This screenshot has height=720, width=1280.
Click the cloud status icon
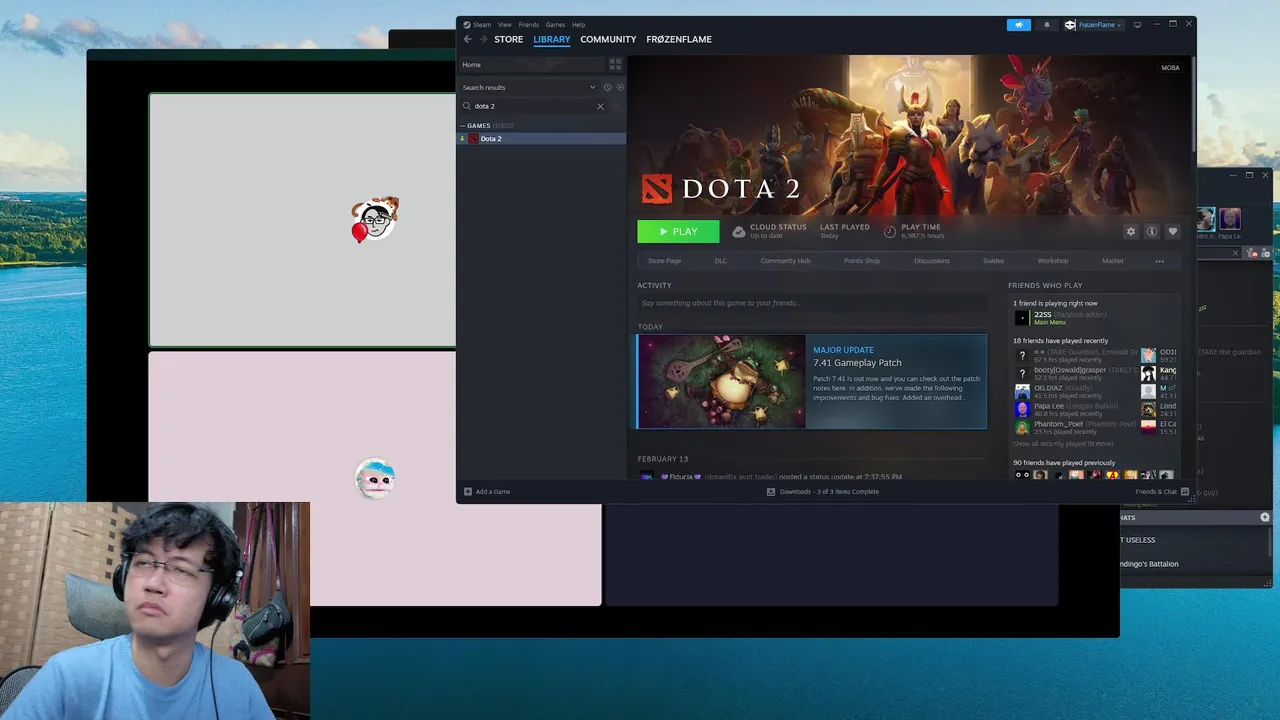click(x=739, y=231)
